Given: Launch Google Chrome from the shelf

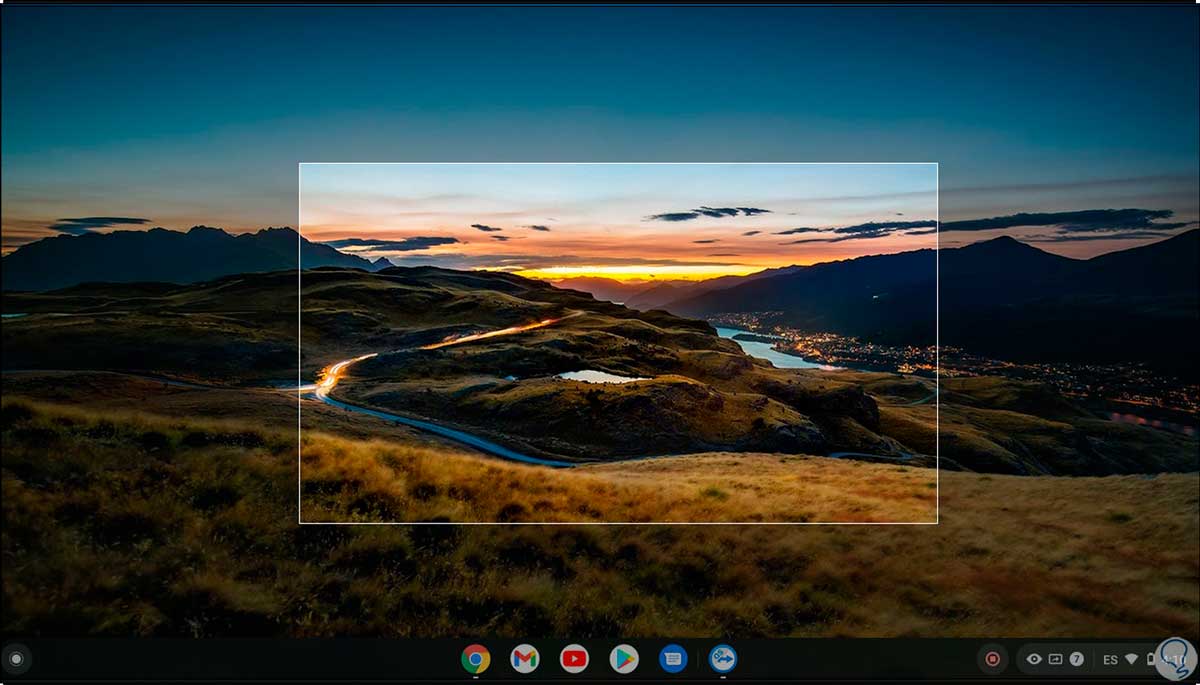Looking at the screenshot, I should [x=476, y=658].
